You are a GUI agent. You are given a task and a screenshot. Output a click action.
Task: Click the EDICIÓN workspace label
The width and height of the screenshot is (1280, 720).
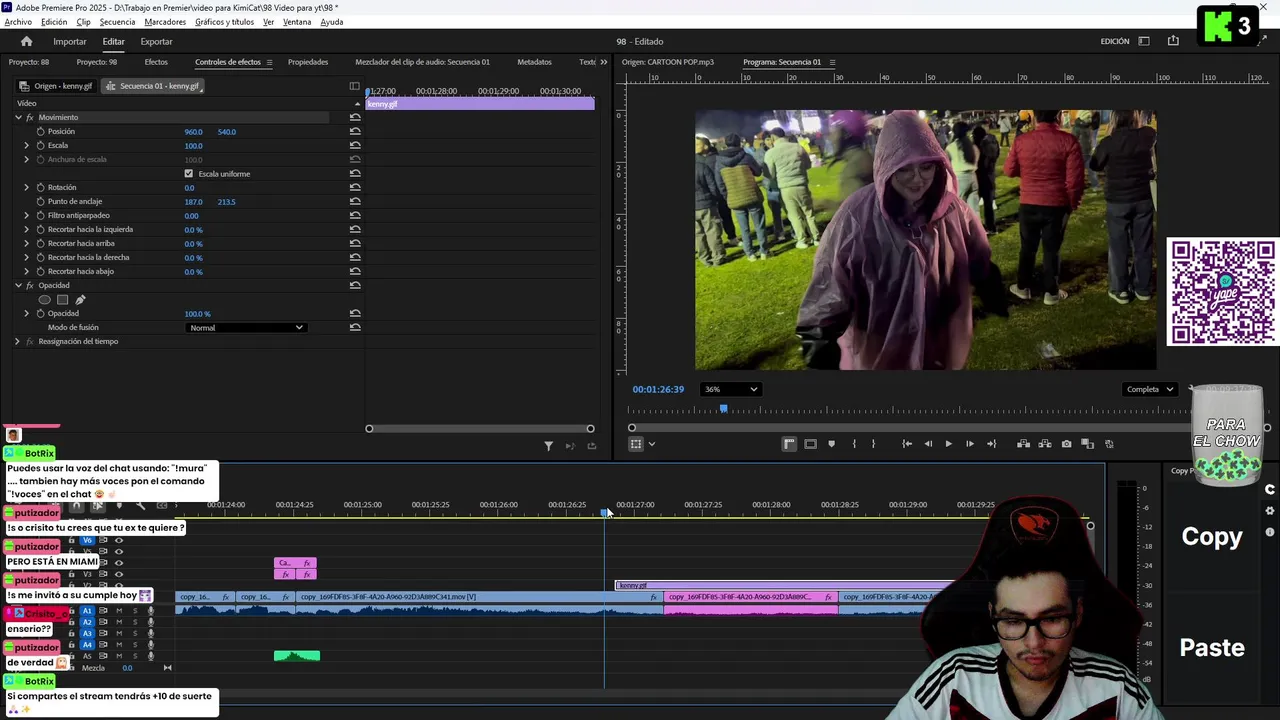(1115, 41)
